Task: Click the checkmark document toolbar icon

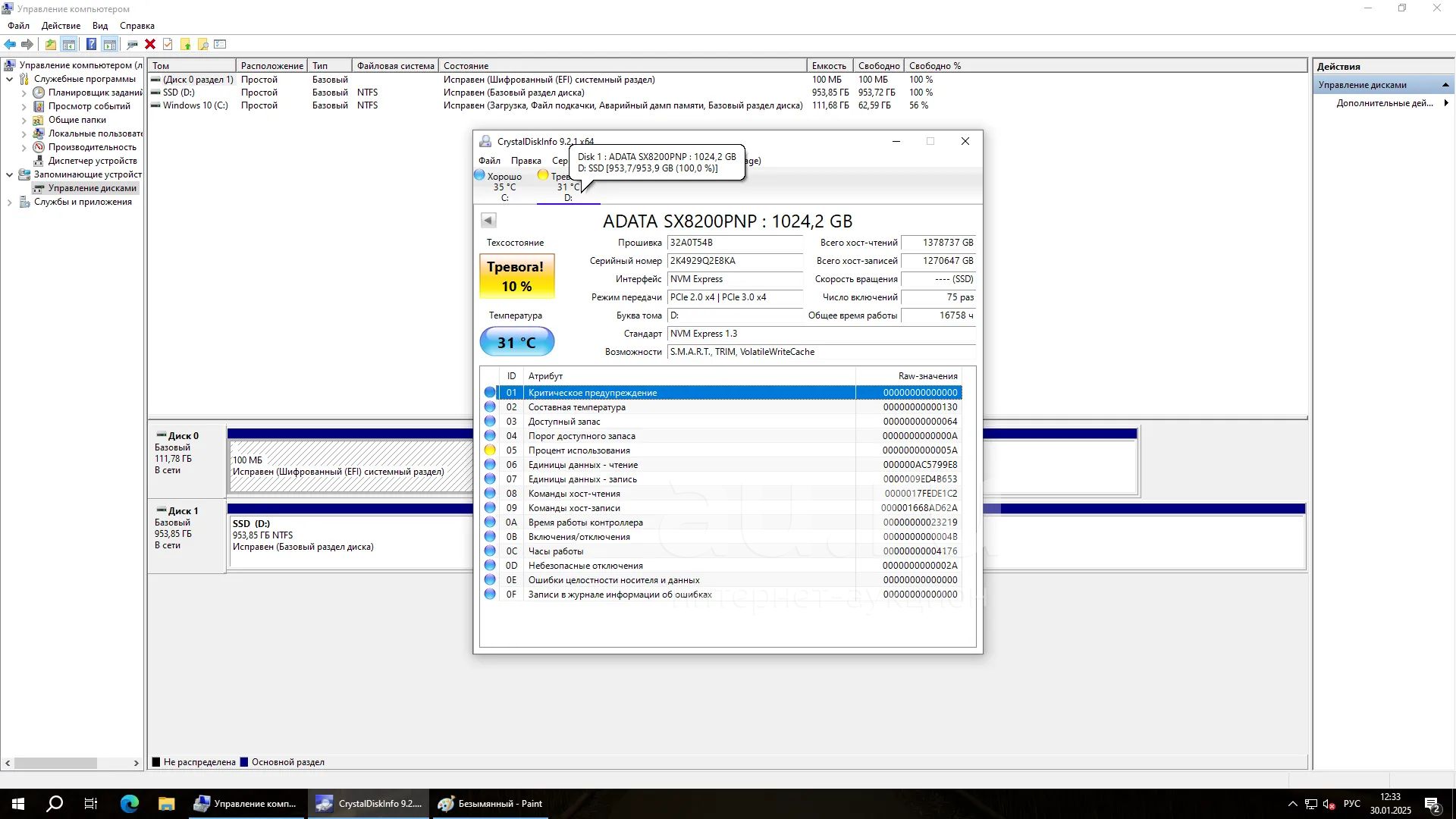Action: click(x=168, y=44)
